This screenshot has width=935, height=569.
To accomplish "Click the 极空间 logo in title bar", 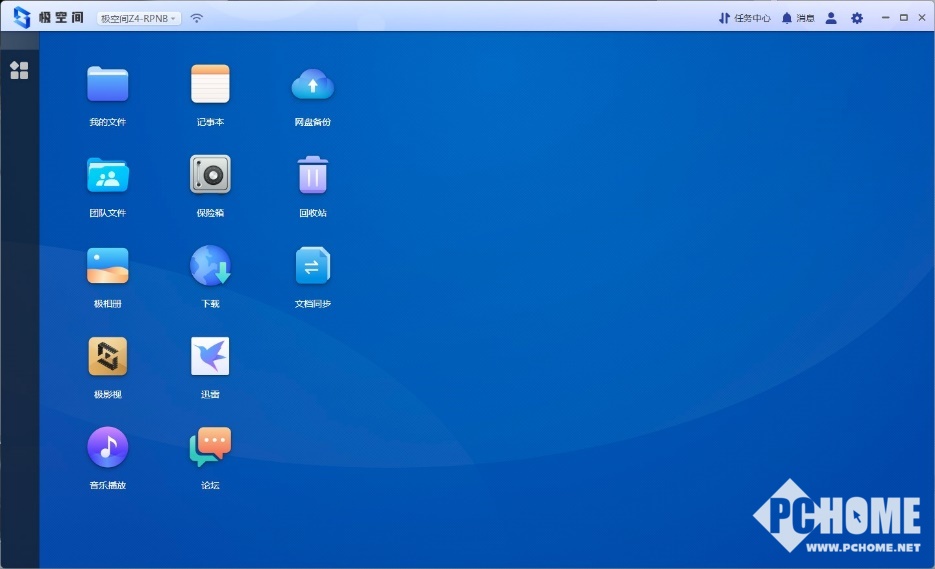I will click(x=49, y=17).
